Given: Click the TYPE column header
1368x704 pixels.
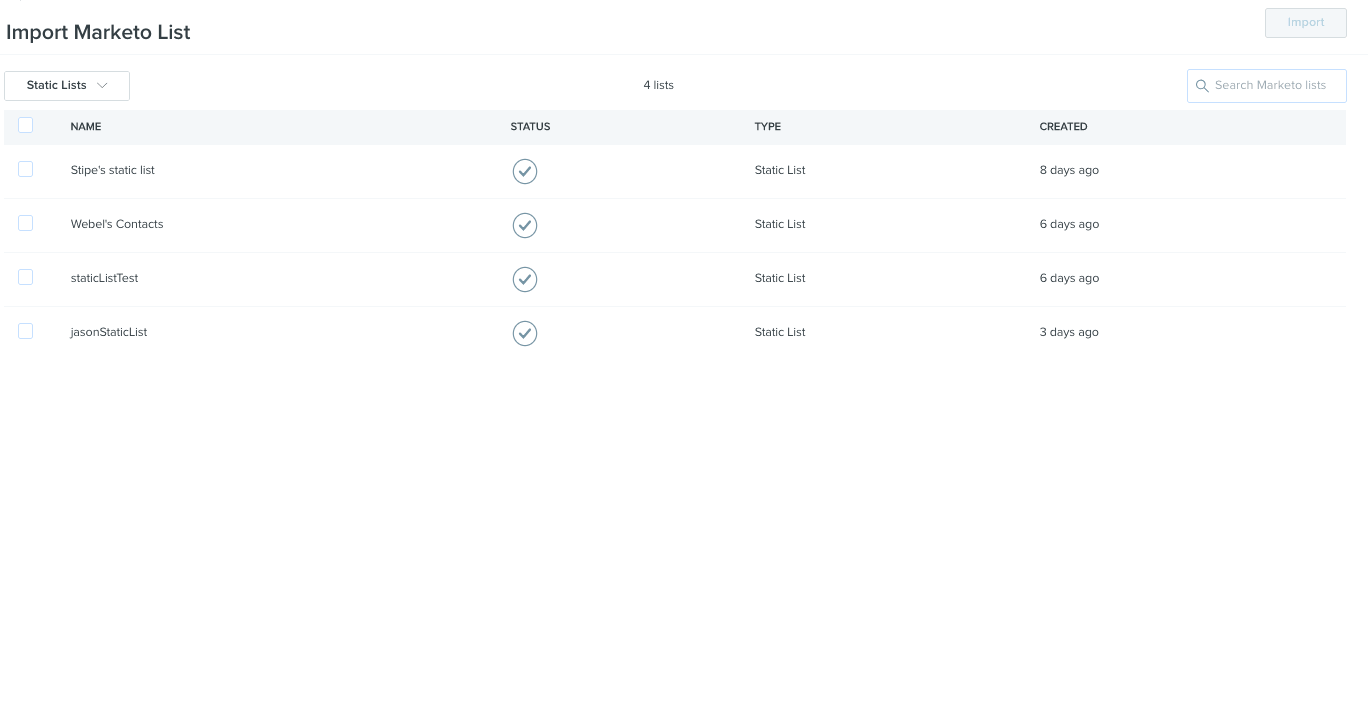Looking at the screenshot, I should 768,127.
